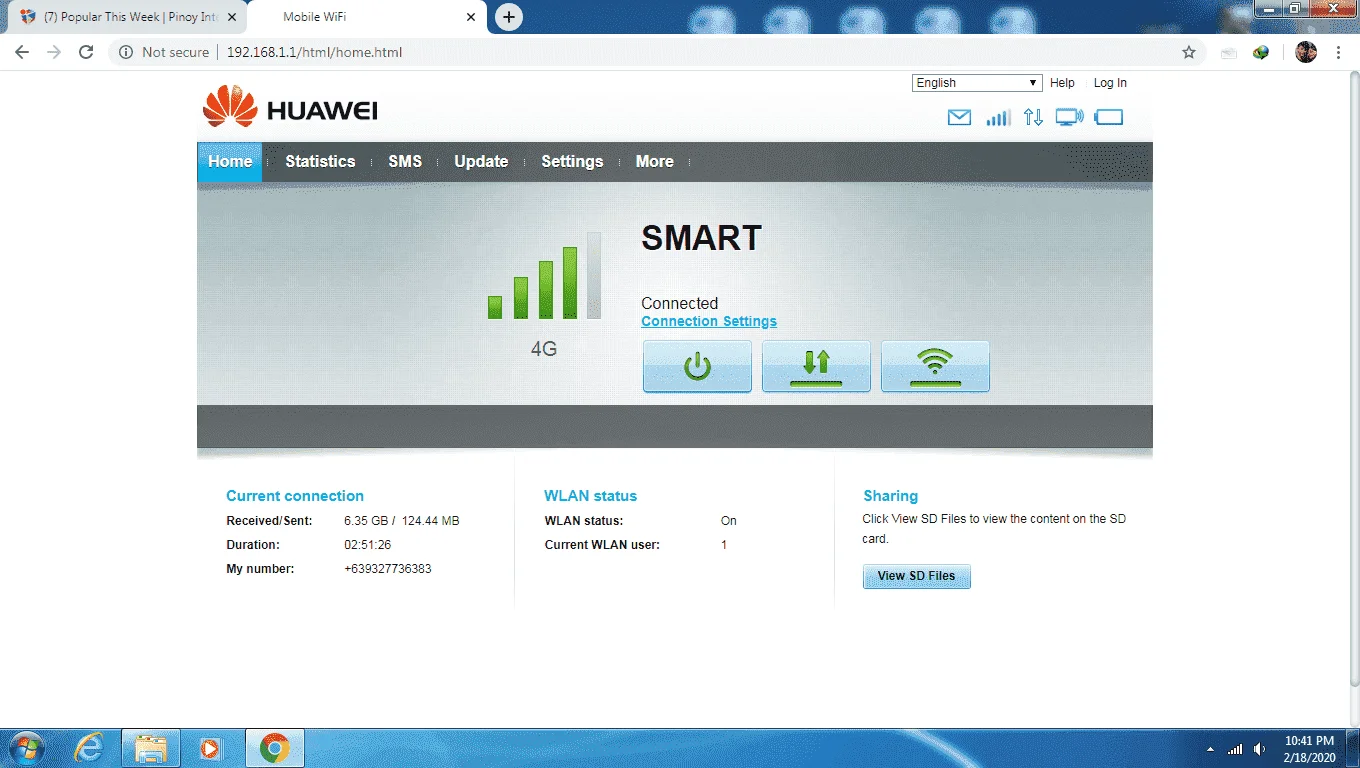Image resolution: width=1360 pixels, height=768 pixels.
Task: Close the Mobile WiFi tab
Action: click(470, 17)
